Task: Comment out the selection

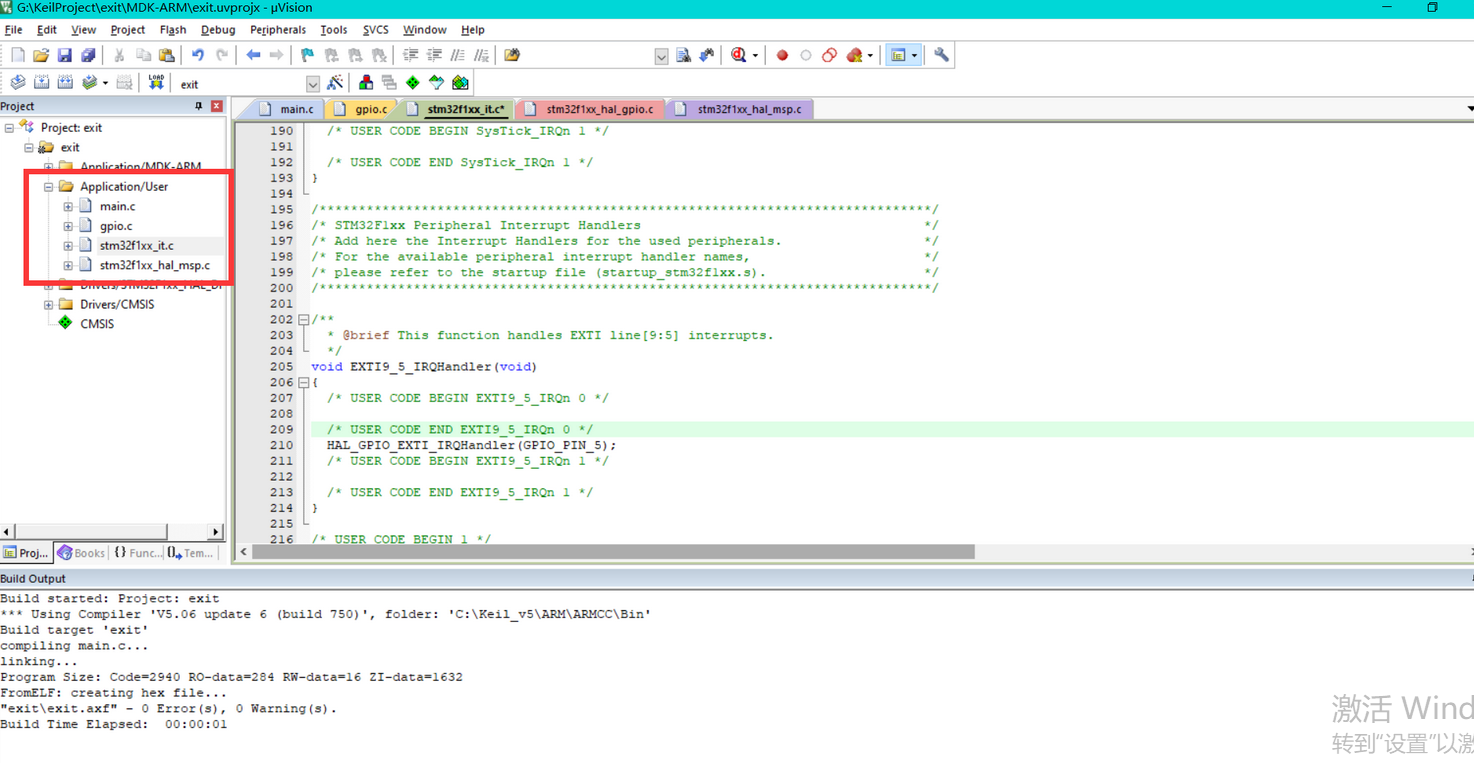Action: [458, 56]
